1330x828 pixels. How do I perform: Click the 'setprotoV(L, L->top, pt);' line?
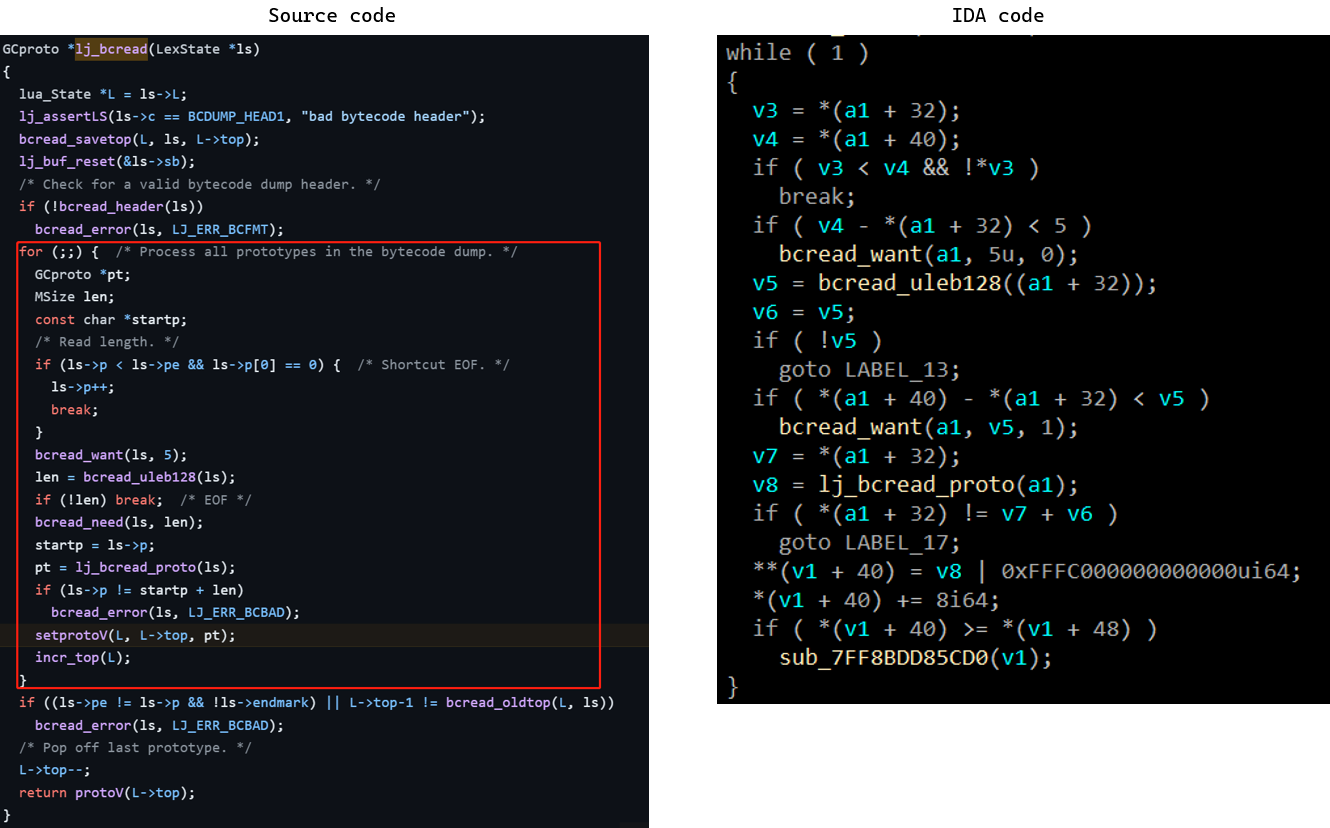135,635
